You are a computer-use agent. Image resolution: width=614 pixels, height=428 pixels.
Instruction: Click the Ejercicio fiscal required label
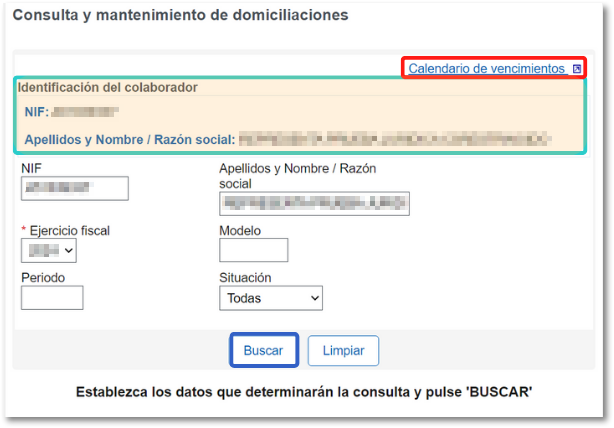[69, 231]
